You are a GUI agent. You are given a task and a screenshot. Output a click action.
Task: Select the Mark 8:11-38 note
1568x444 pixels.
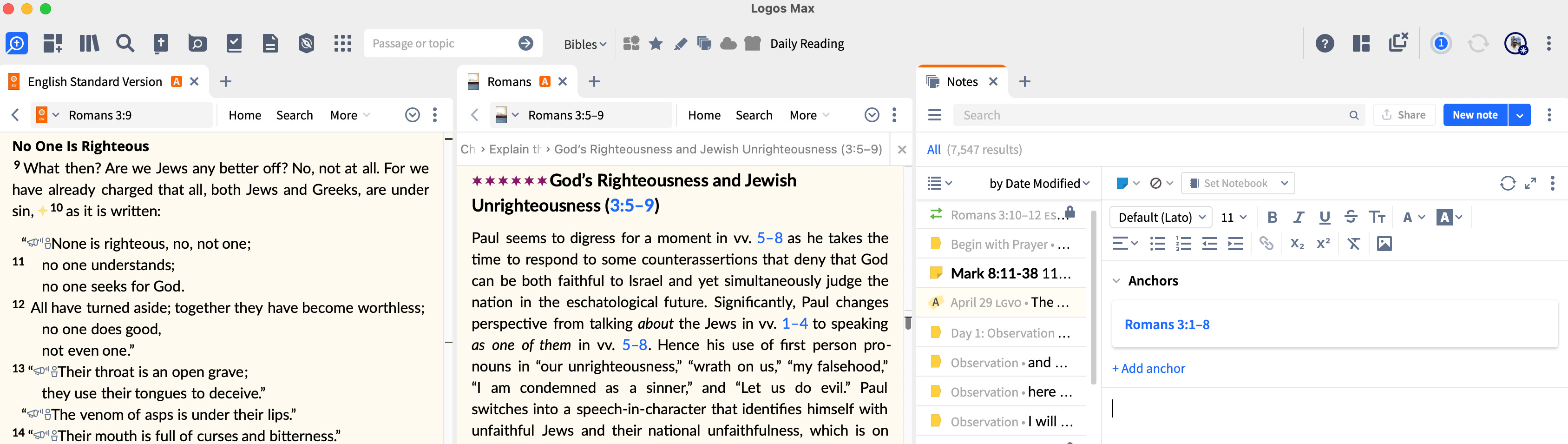pos(1001,273)
